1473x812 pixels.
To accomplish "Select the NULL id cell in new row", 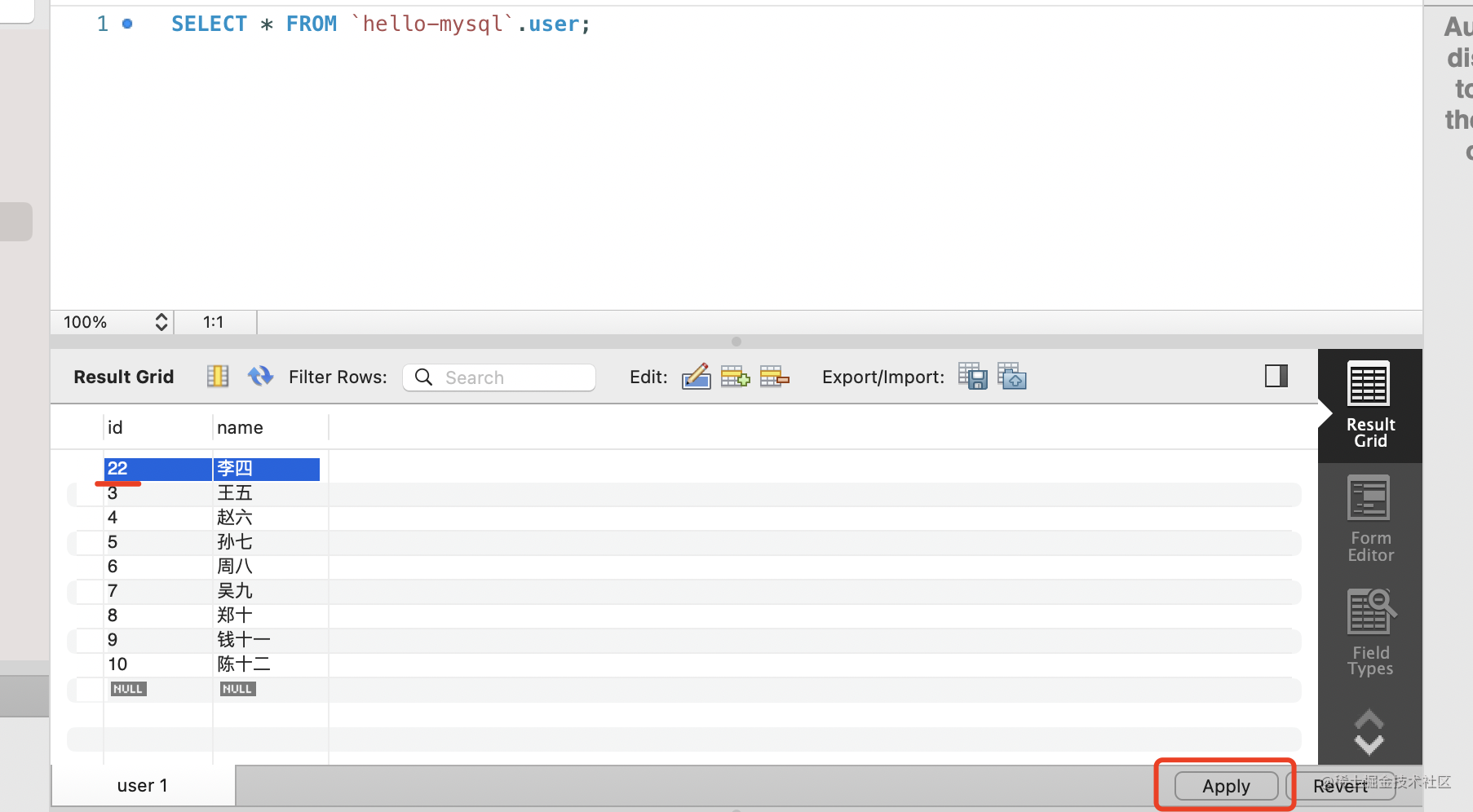I will (128, 689).
